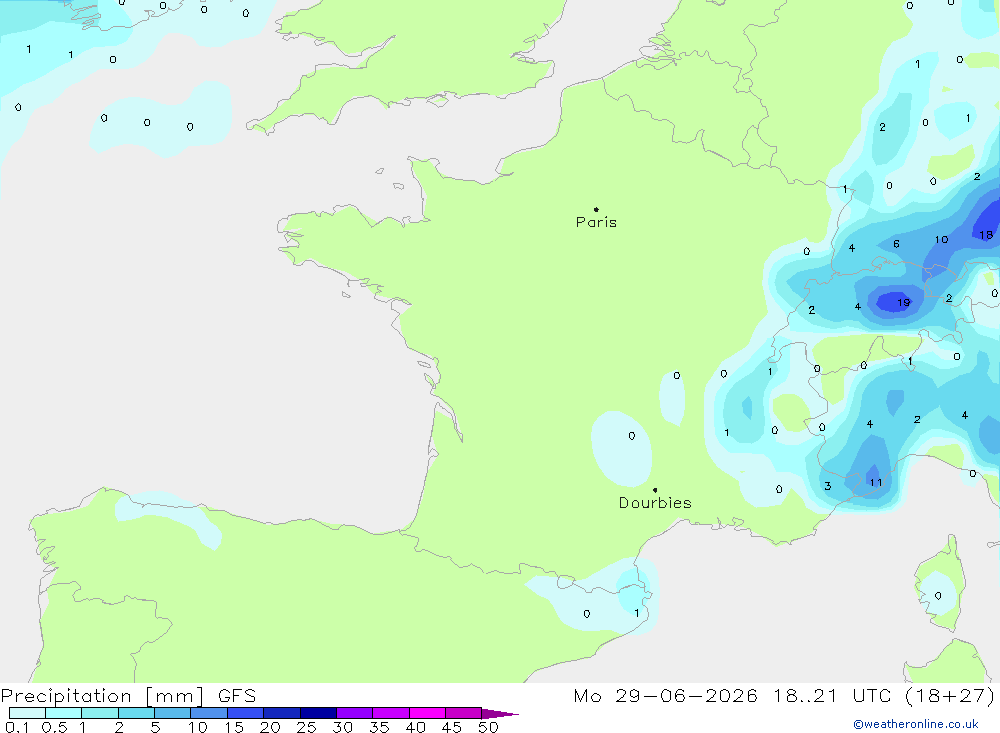Pick the 20–25 mm legend swatch

click(282, 713)
